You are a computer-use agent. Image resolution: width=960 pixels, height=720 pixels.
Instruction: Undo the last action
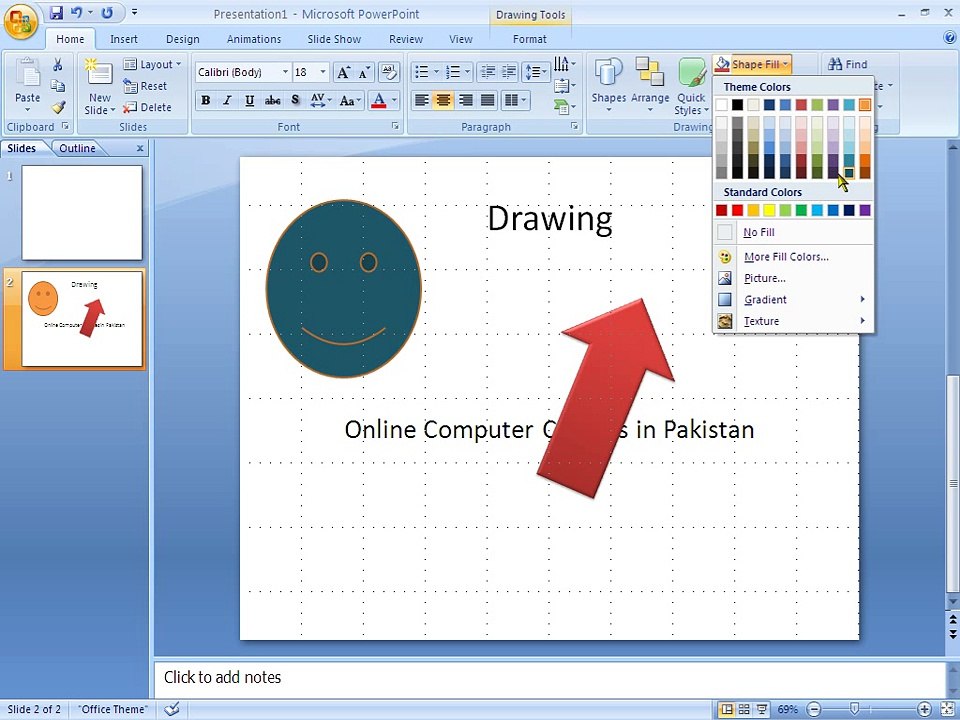point(77,12)
